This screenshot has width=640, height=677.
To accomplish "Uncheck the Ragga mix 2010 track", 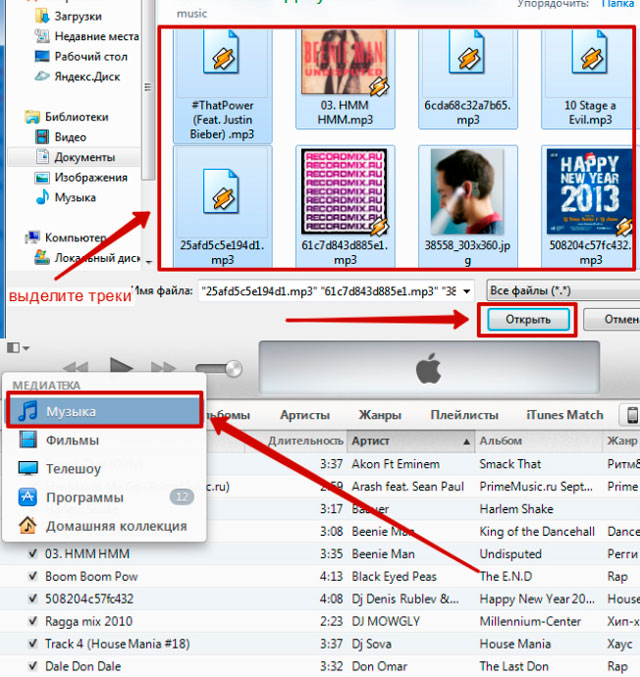I will (33, 622).
